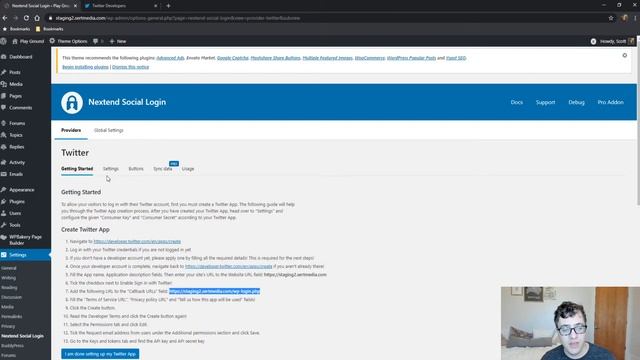Viewport: 640px width, 360px height.
Task: Open Debug in the plugin header
Action: (576, 102)
